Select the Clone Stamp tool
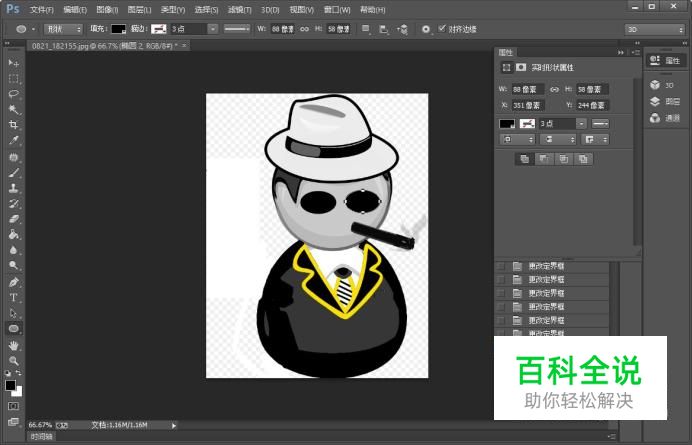 [x=13, y=188]
